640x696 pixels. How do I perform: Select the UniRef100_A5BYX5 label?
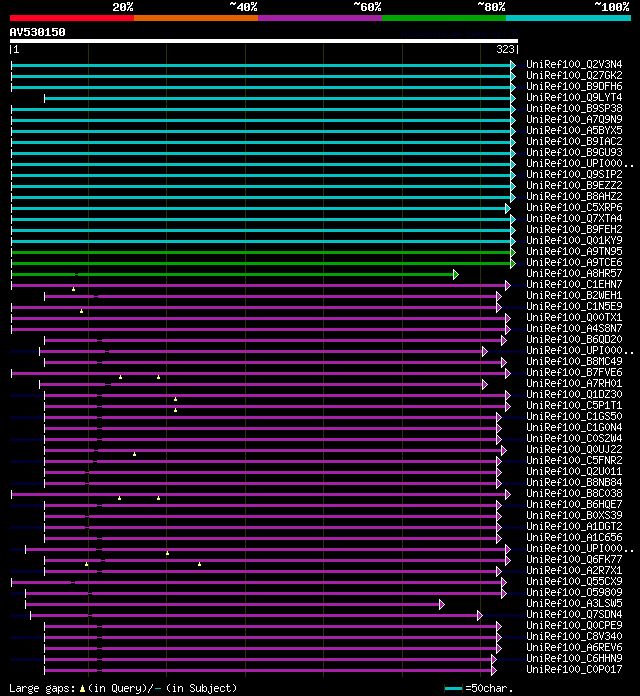(x=574, y=130)
